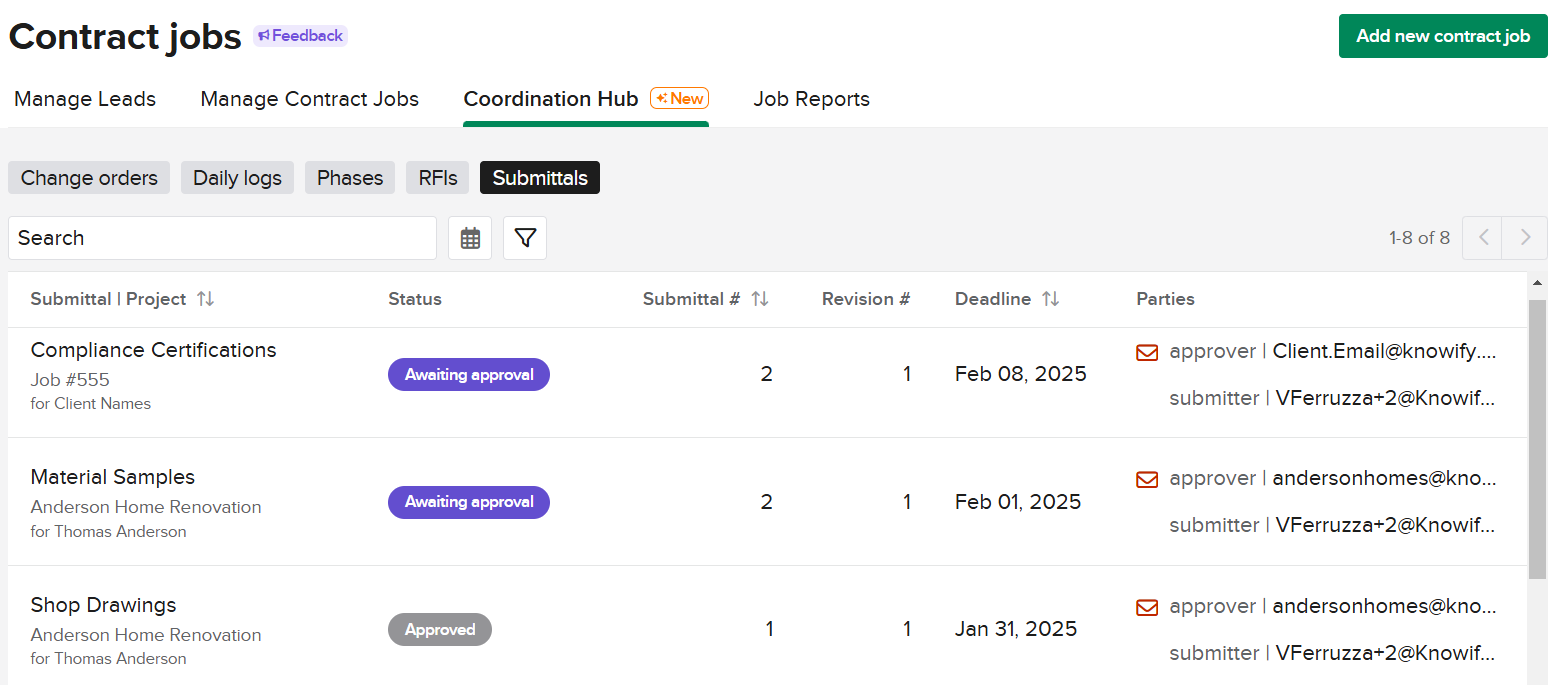1548x685 pixels.
Task: Click Material Samples approver andersonhomes email
Action: tap(1385, 478)
